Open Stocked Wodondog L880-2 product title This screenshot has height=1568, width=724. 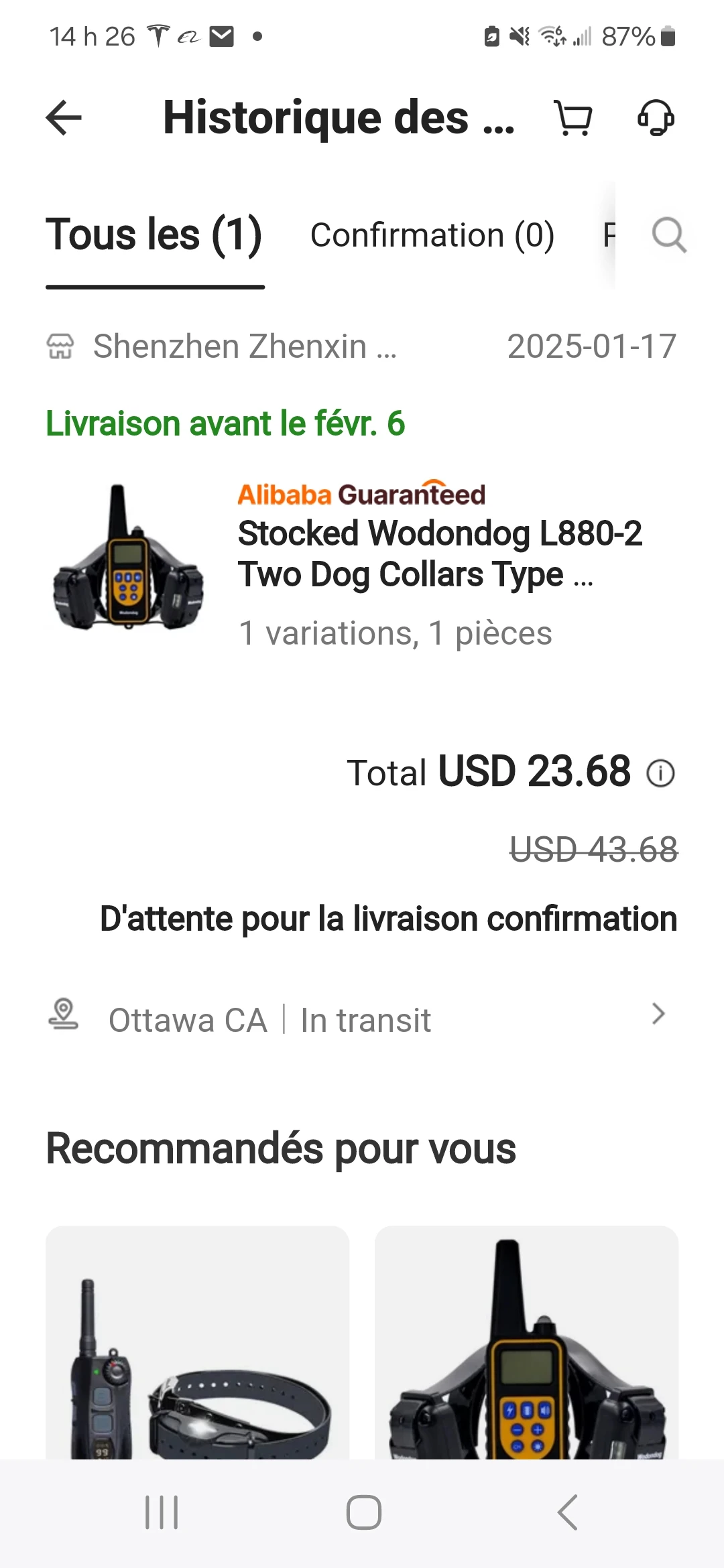(x=439, y=553)
